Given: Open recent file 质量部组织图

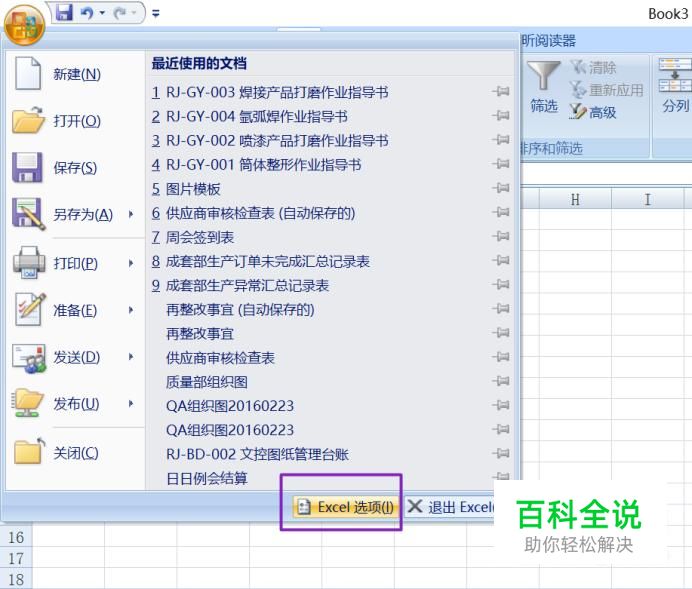Looking at the screenshot, I should [207, 382].
